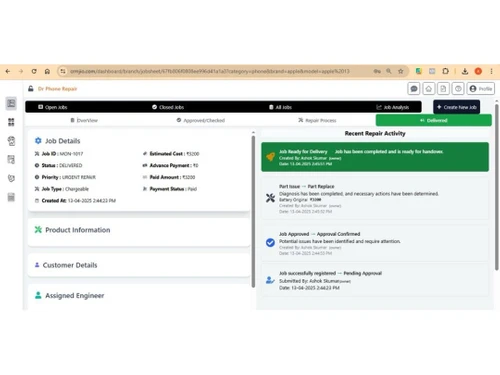Open the Part Issue Part Replace activity card
Viewport: 500px width, 375px height.
pyautogui.click(x=375, y=199)
